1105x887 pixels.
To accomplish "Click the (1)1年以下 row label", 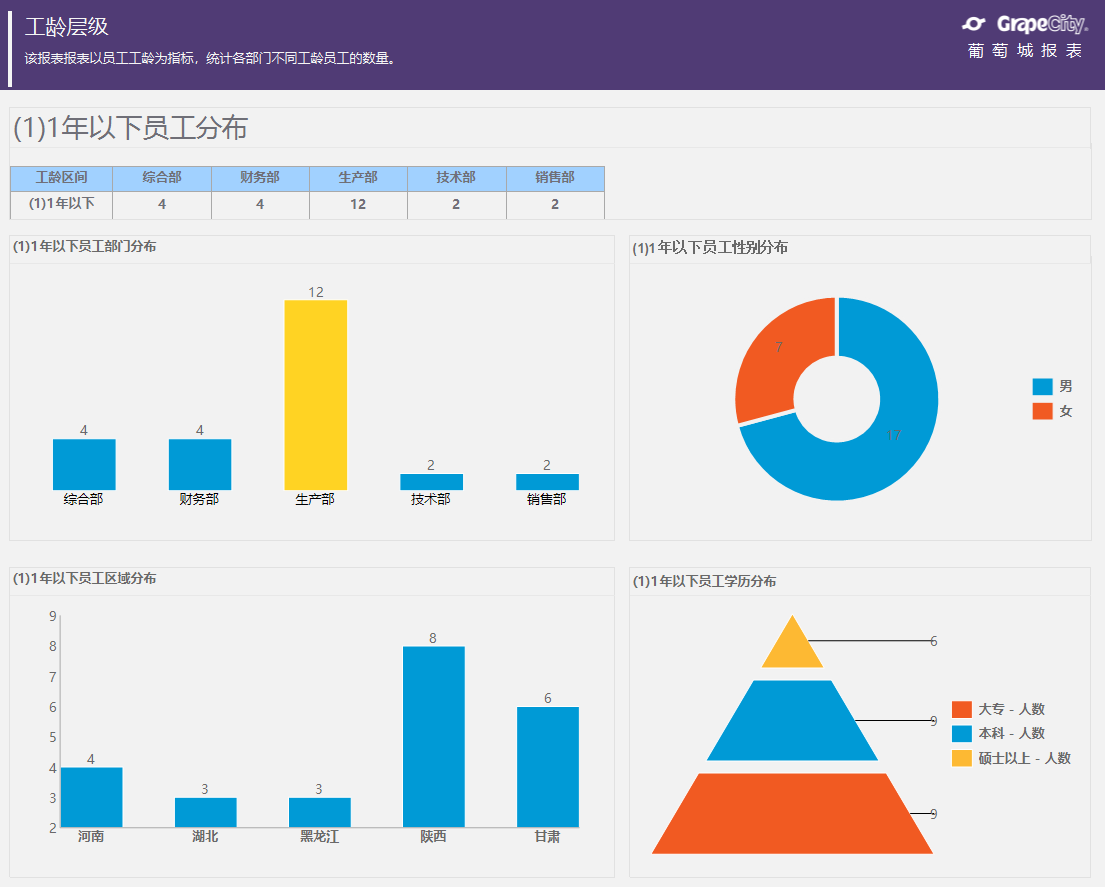I will click(61, 204).
